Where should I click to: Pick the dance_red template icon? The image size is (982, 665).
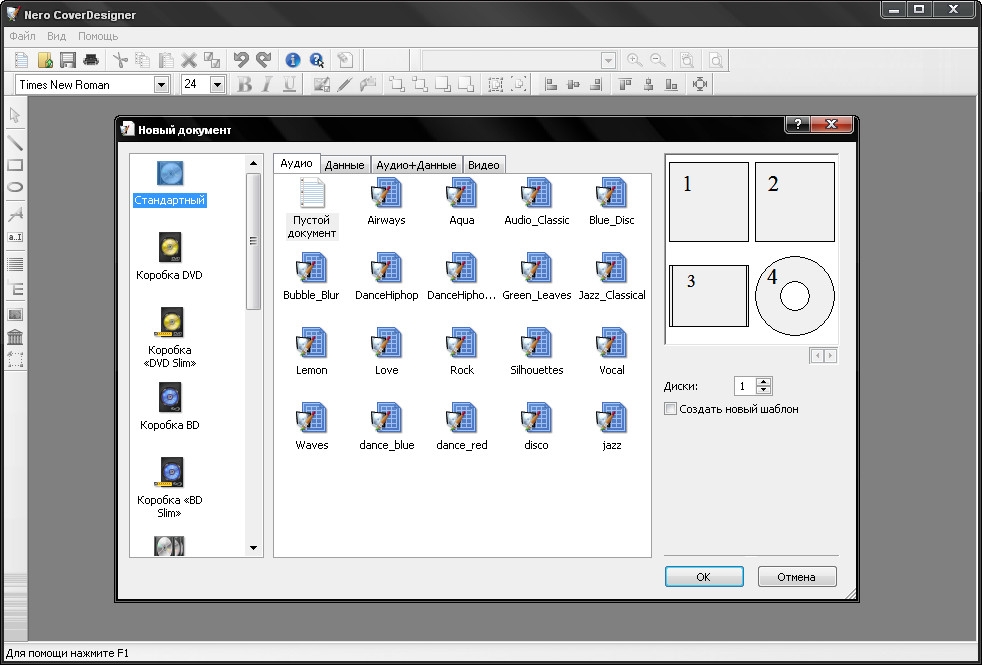(462, 419)
